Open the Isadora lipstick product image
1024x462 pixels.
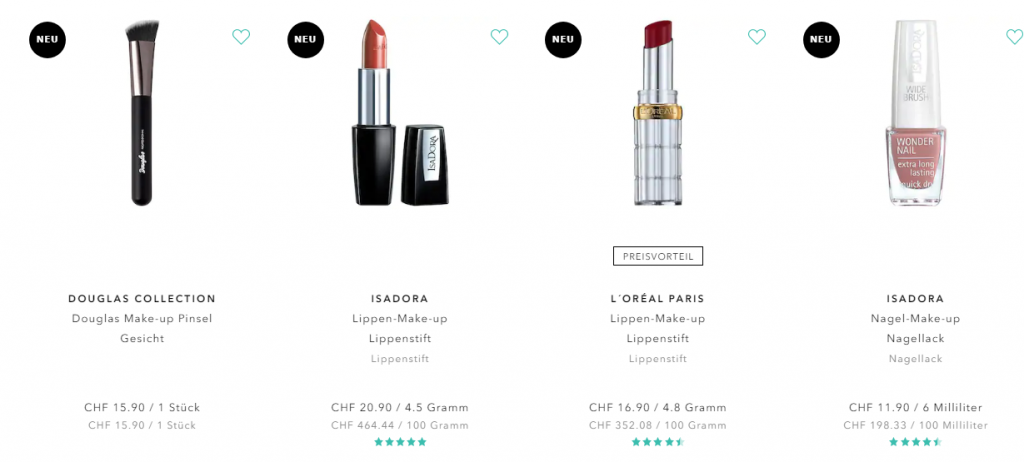pyautogui.click(x=400, y=112)
